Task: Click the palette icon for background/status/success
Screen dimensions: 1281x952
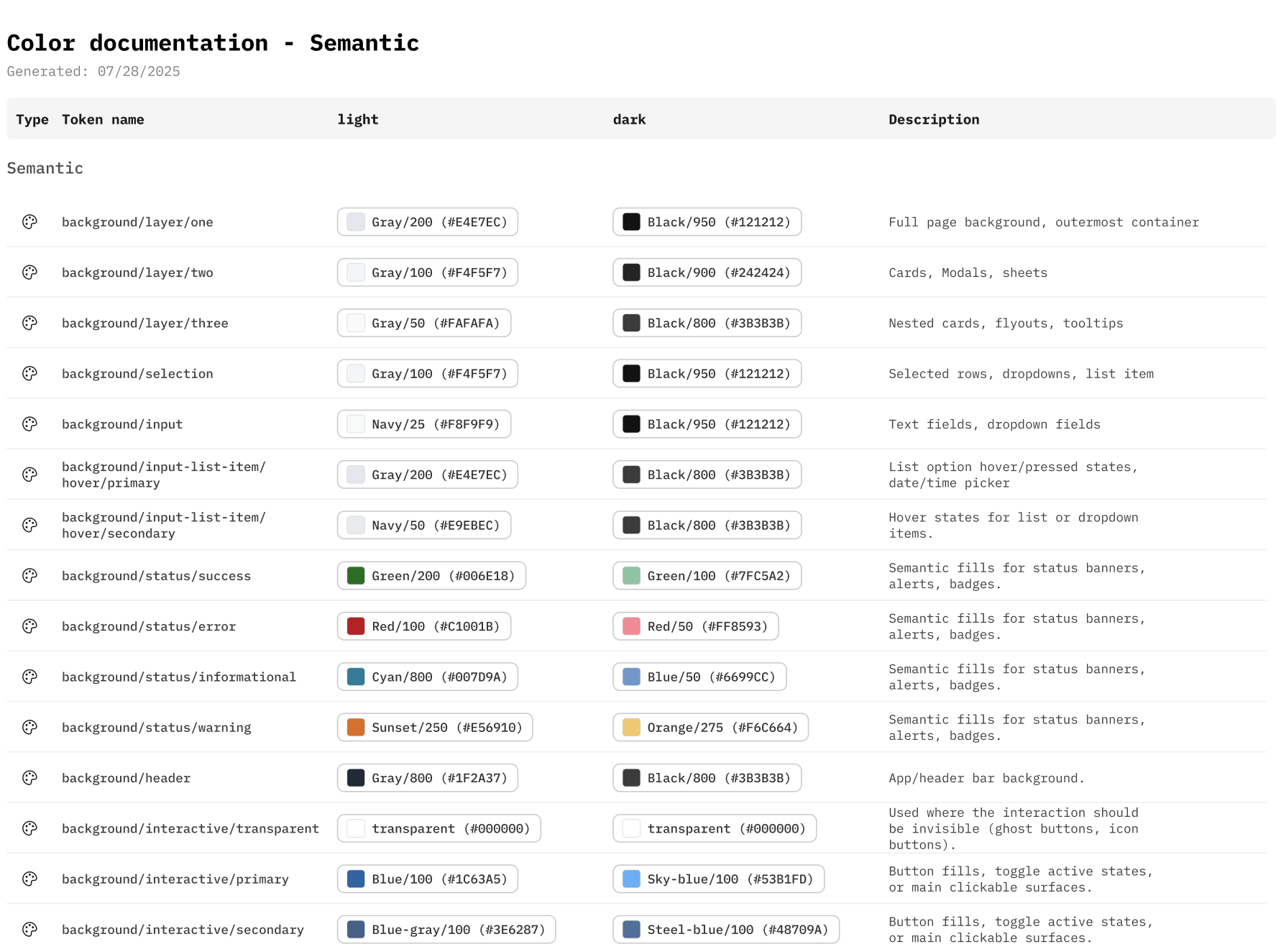Action: [29, 575]
